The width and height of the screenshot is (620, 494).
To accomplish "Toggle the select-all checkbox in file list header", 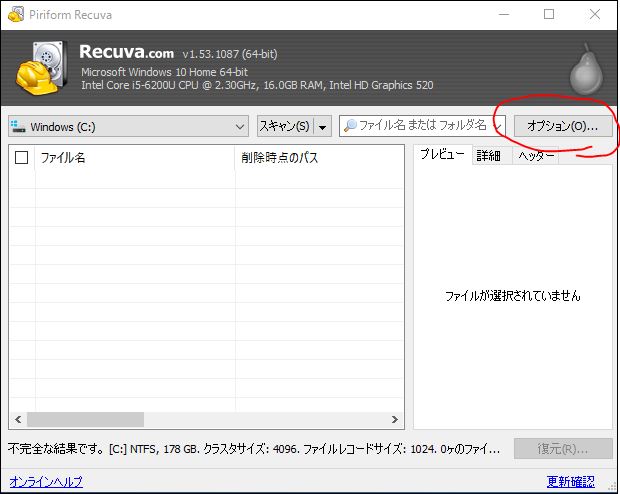I will coord(21,157).
